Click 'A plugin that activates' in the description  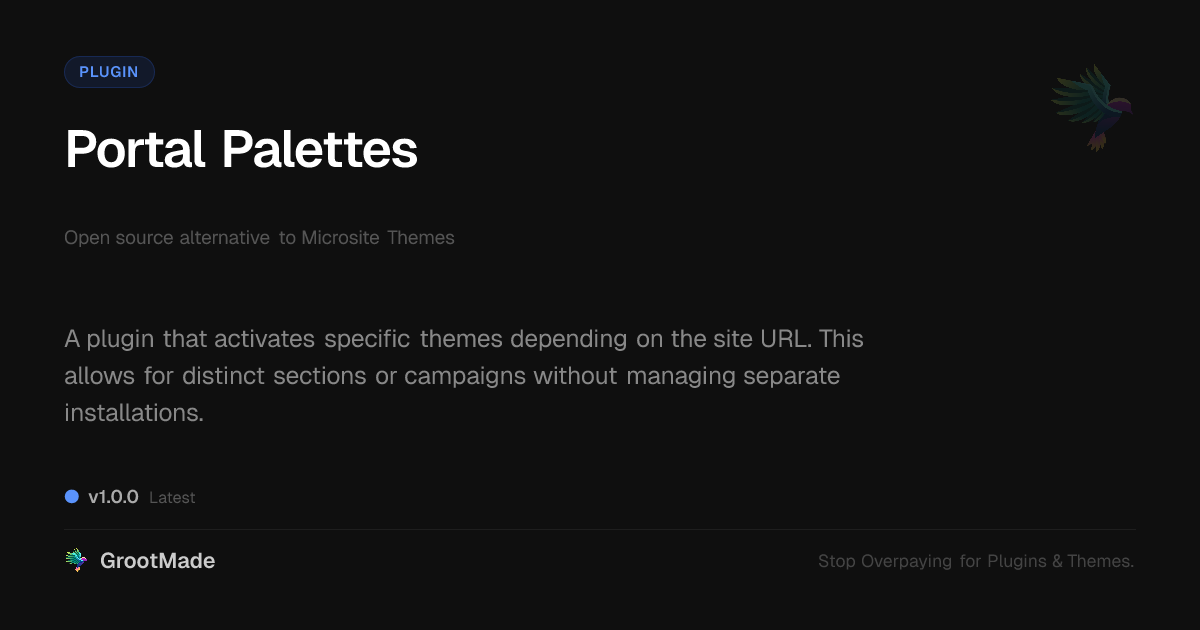[190, 339]
